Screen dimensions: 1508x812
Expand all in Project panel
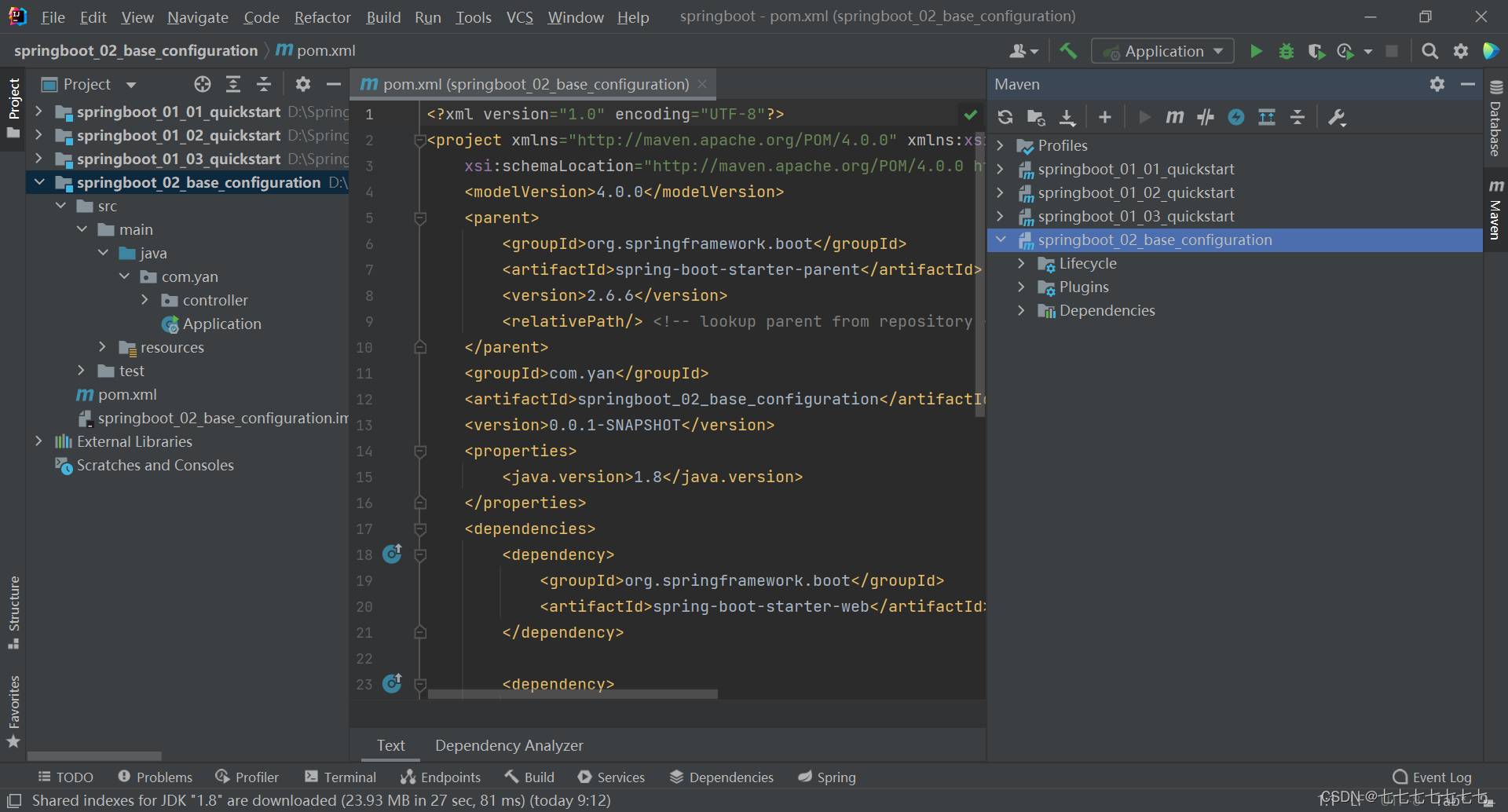233,84
